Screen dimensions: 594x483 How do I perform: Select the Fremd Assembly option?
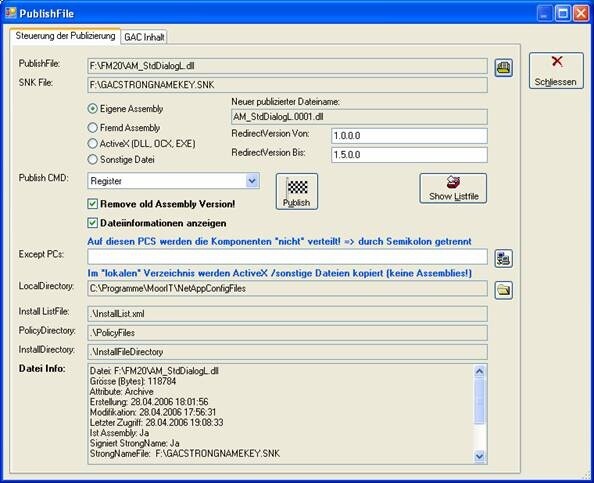click(x=92, y=128)
